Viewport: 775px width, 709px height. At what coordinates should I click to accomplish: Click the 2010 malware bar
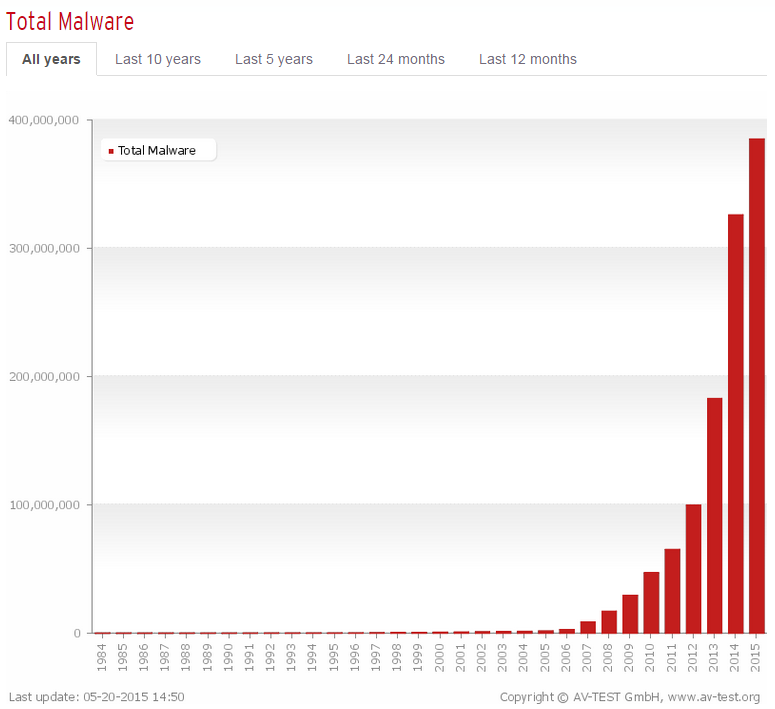point(651,602)
